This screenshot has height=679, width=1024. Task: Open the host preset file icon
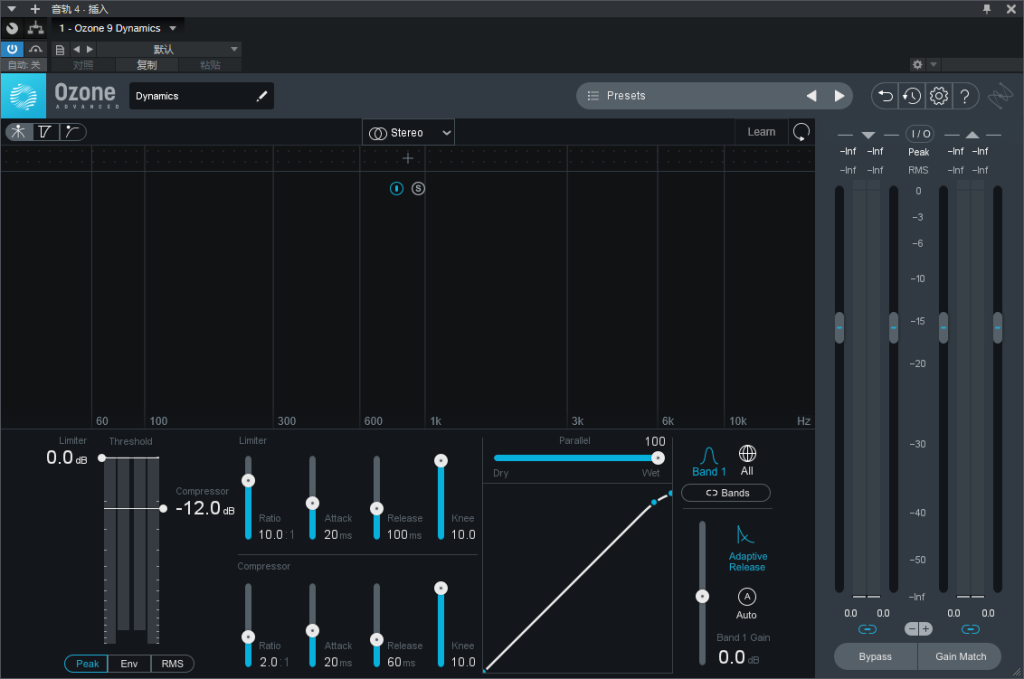(x=60, y=50)
